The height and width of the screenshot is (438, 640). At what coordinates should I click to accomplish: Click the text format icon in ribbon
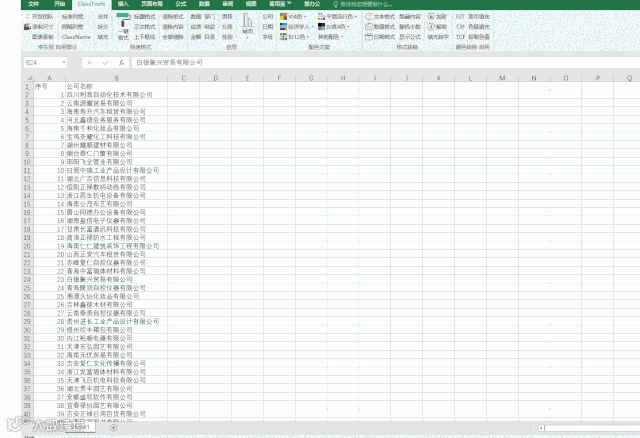tap(369, 16)
